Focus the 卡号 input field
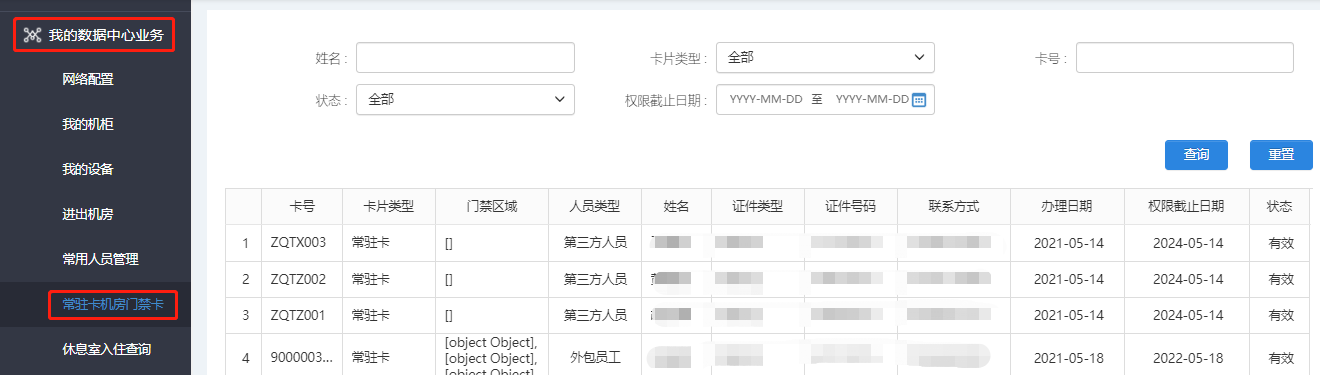The image size is (1320, 375). click(x=1185, y=58)
